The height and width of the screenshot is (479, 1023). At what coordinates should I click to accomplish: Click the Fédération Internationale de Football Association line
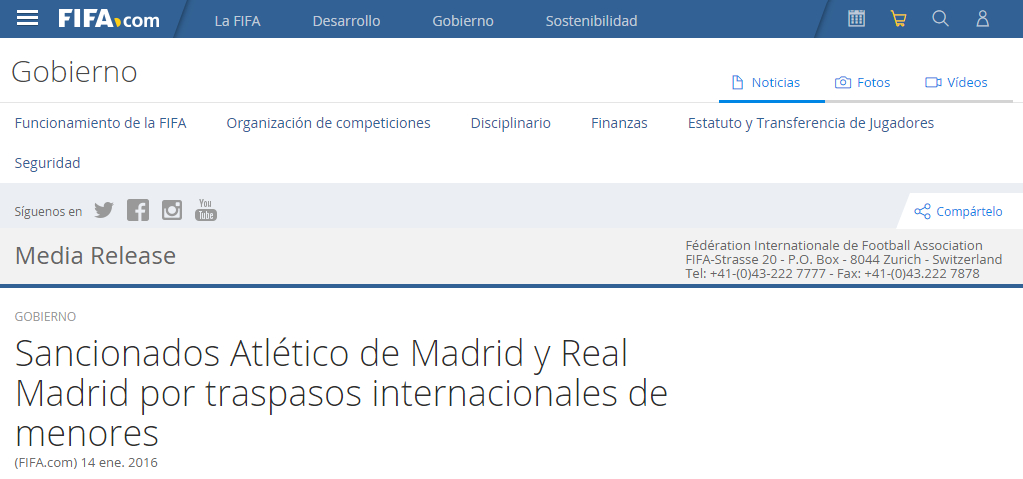point(834,245)
